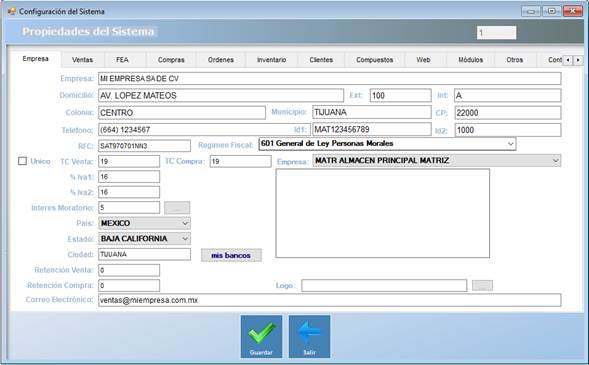The height and width of the screenshot is (365, 589).
Task: Click the large empty logo preview box
Action: pyautogui.click(x=383, y=213)
